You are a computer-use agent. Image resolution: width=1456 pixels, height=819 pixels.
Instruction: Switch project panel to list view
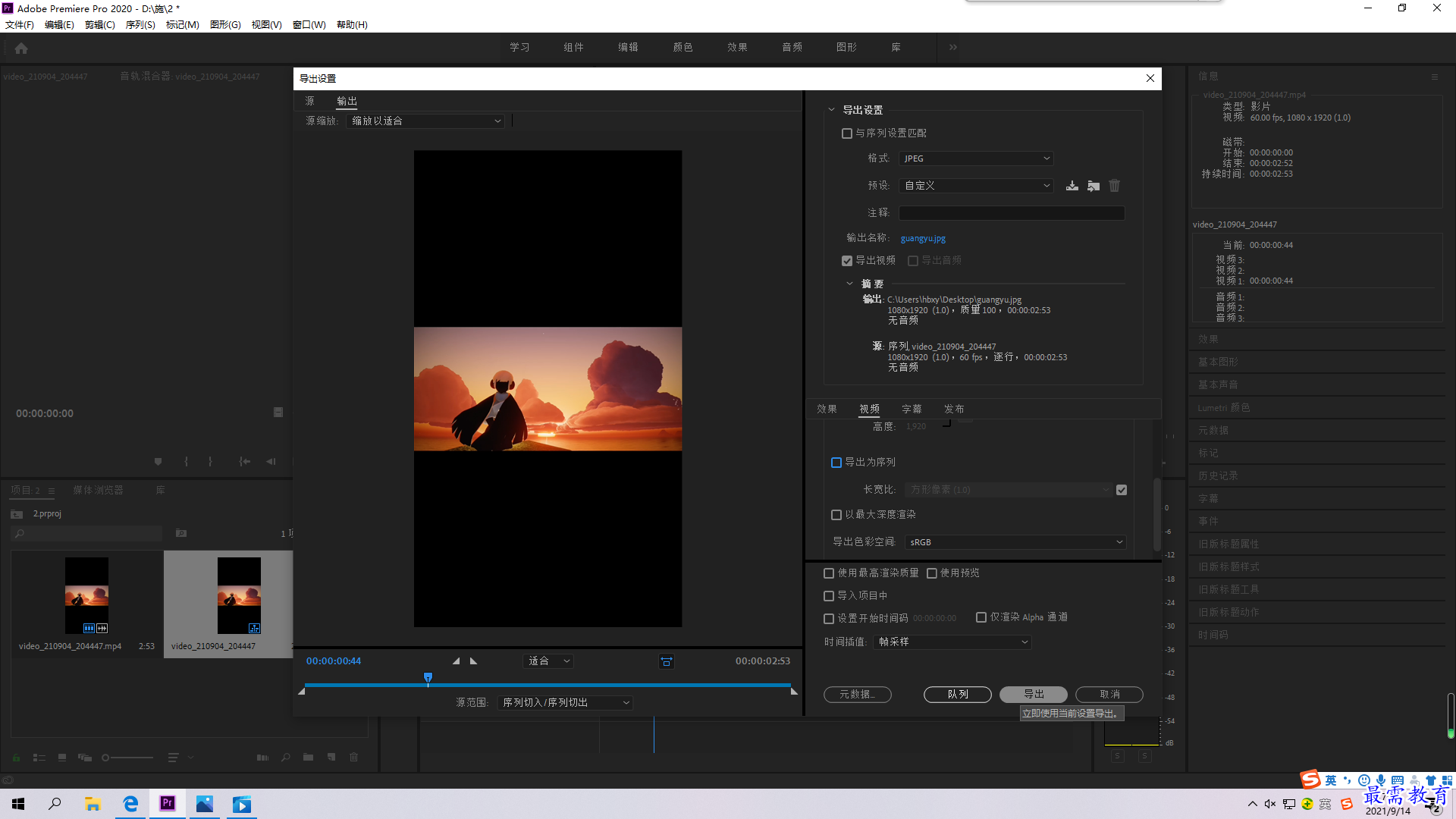click(39, 757)
